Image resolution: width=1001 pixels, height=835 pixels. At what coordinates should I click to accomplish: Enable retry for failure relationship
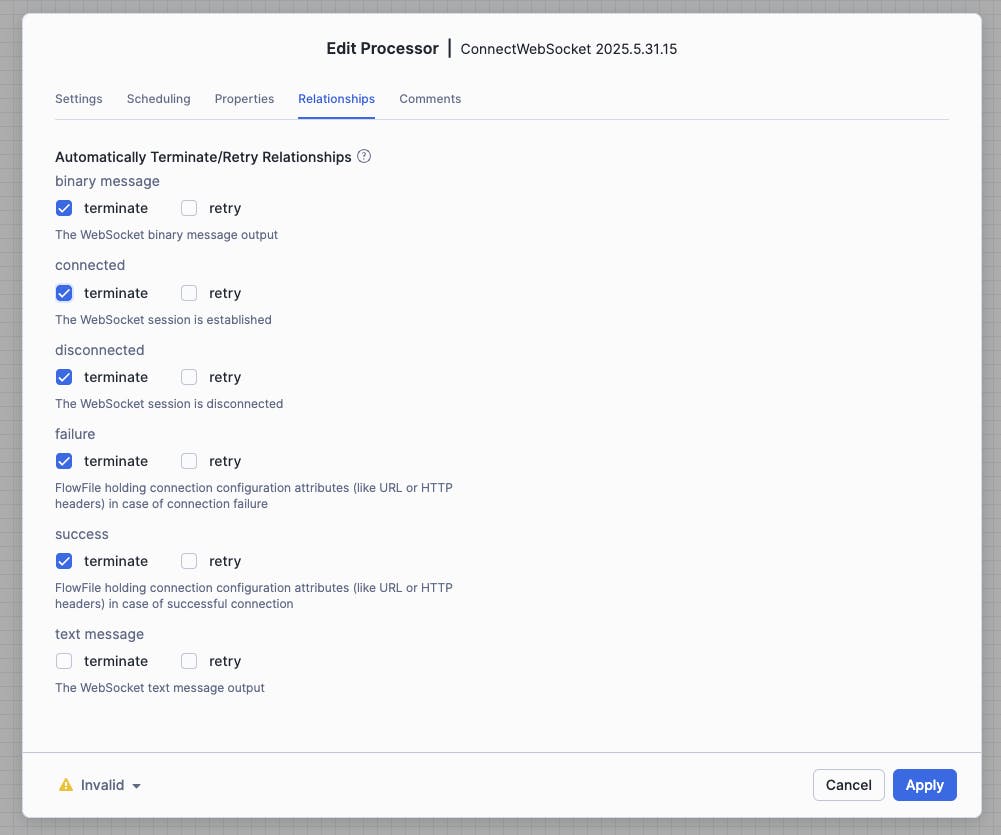point(189,461)
